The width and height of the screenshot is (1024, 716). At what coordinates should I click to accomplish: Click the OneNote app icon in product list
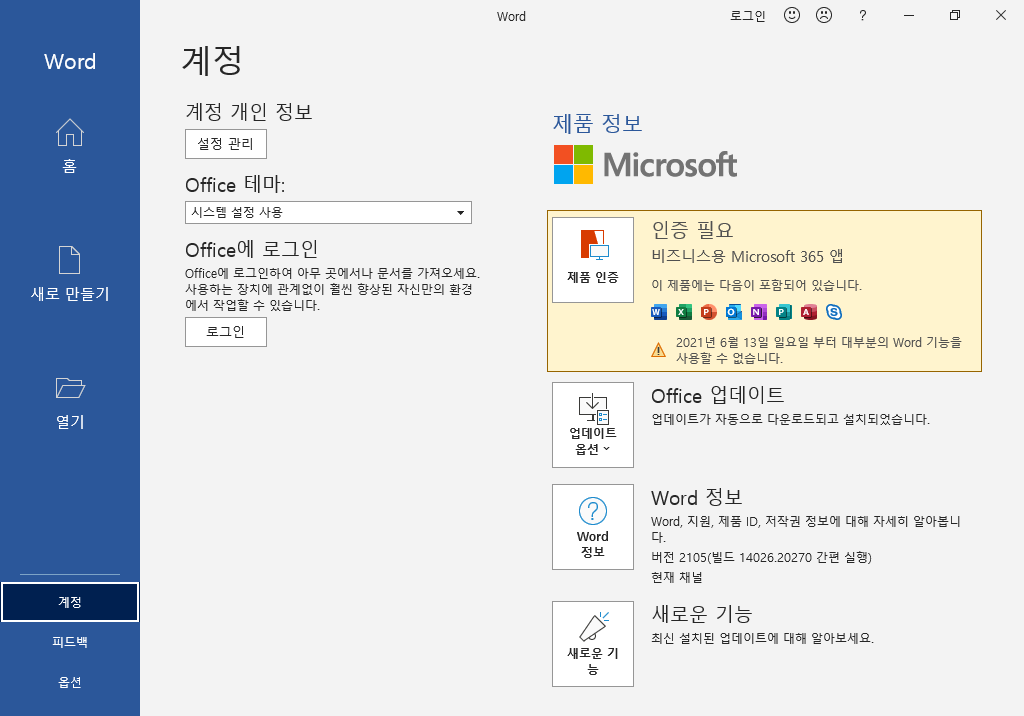coord(758,312)
